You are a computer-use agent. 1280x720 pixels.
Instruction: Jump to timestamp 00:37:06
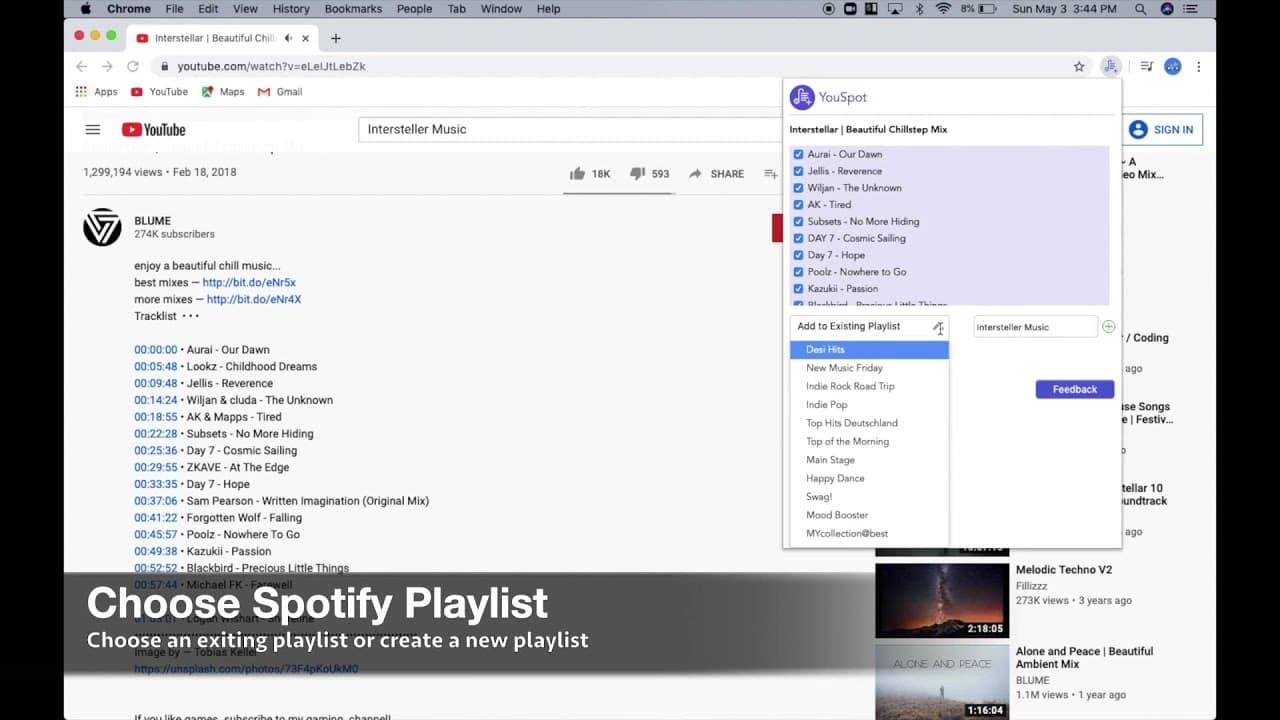(x=156, y=501)
